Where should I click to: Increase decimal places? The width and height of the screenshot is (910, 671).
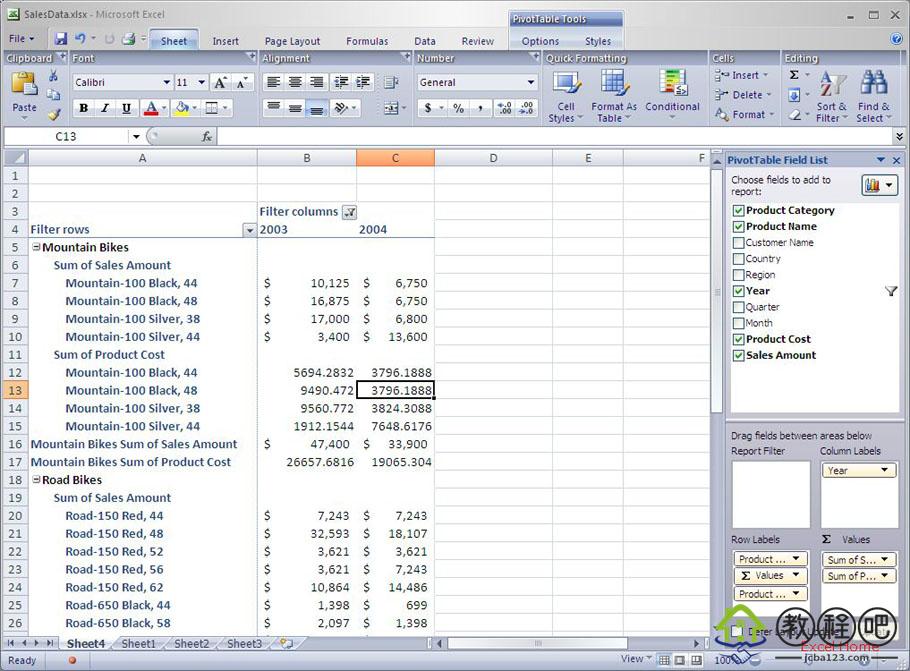504,108
